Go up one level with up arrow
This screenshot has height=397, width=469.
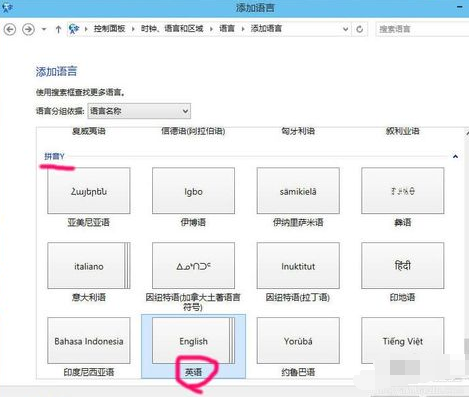point(58,29)
